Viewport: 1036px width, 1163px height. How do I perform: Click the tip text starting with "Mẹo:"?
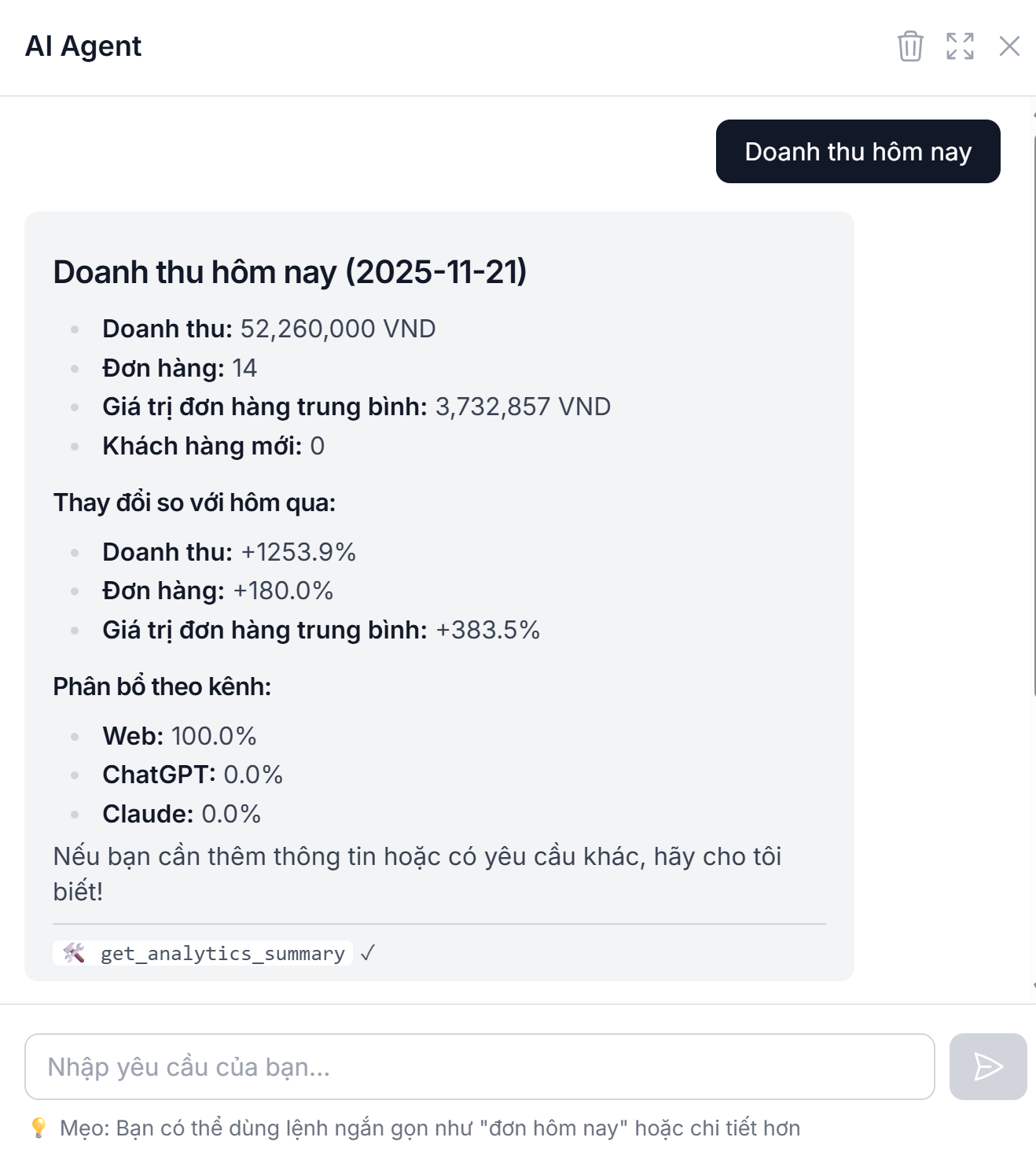coord(429,1128)
